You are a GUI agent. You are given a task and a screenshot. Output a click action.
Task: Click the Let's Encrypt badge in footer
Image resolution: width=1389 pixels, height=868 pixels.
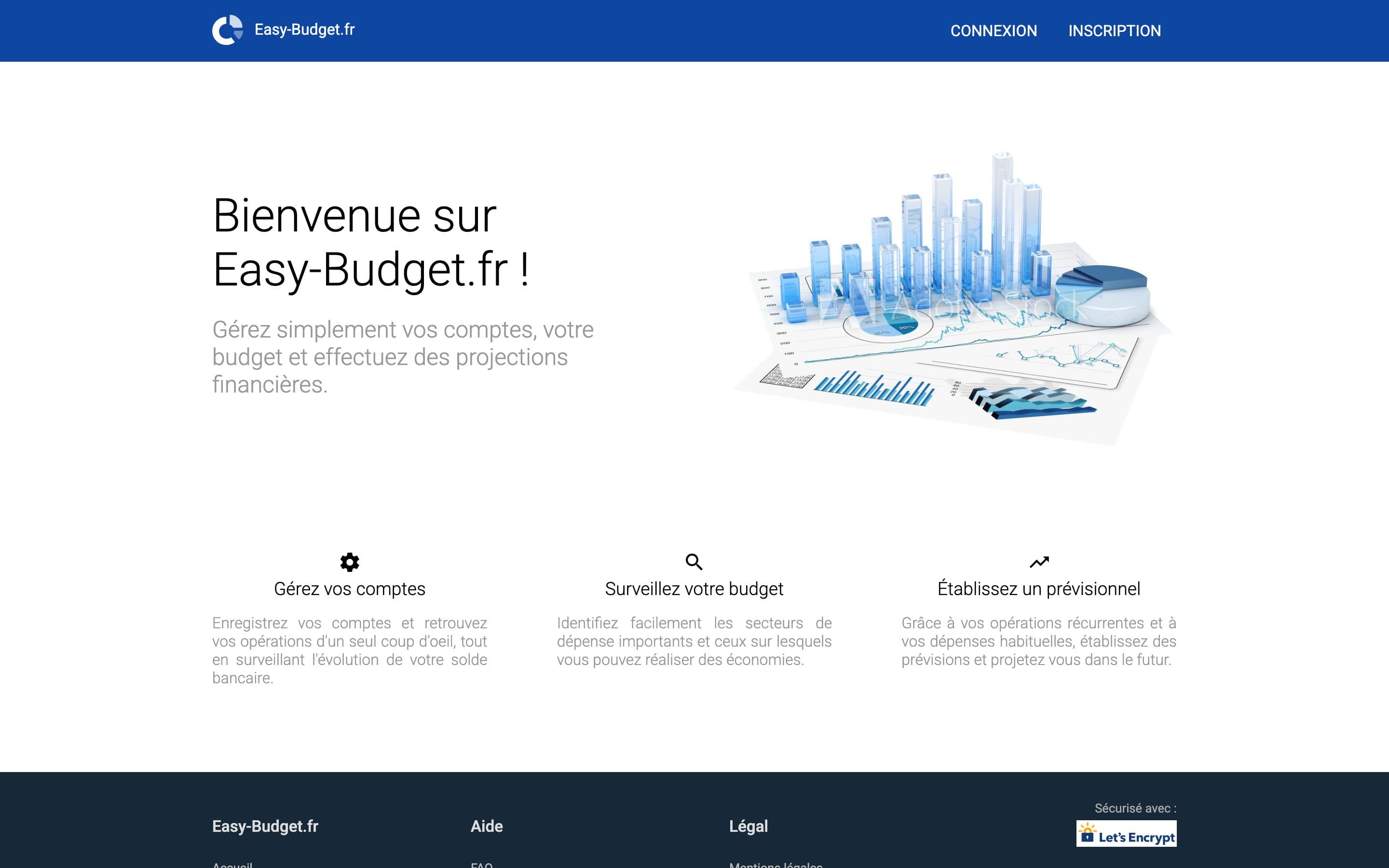[x=1126, y=834]
